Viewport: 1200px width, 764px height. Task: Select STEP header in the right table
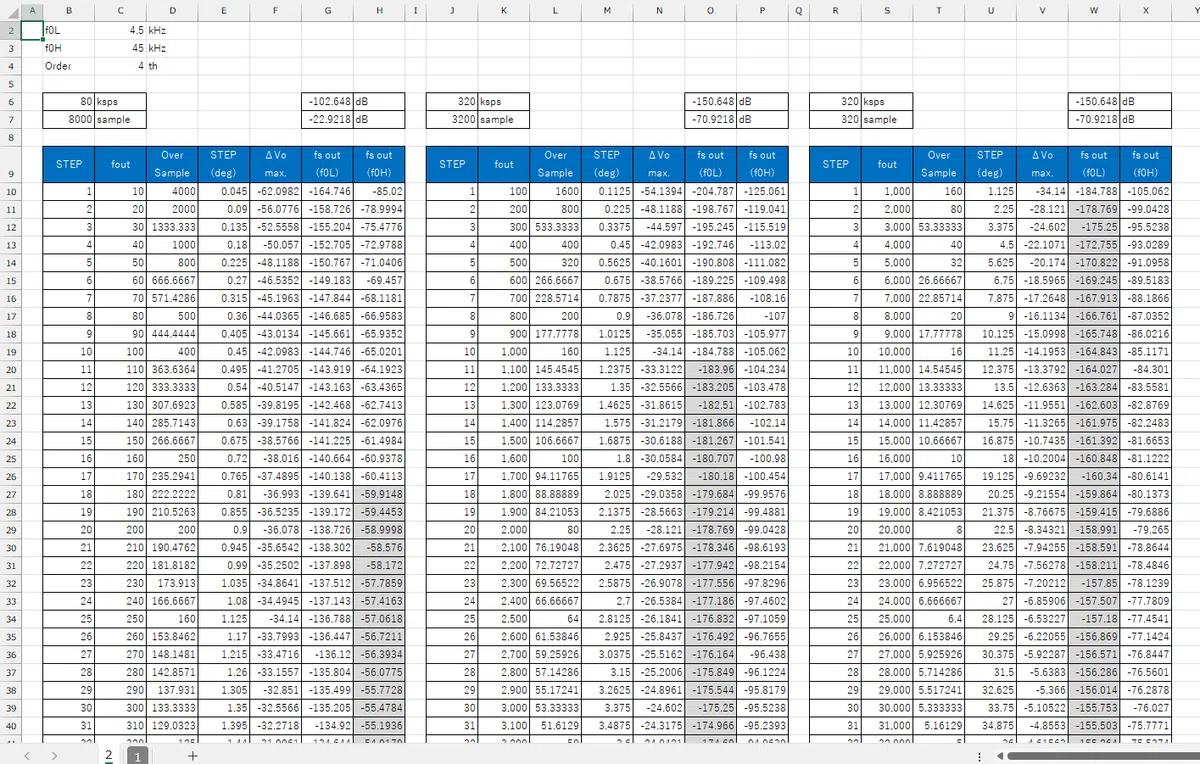pos(835,164)
